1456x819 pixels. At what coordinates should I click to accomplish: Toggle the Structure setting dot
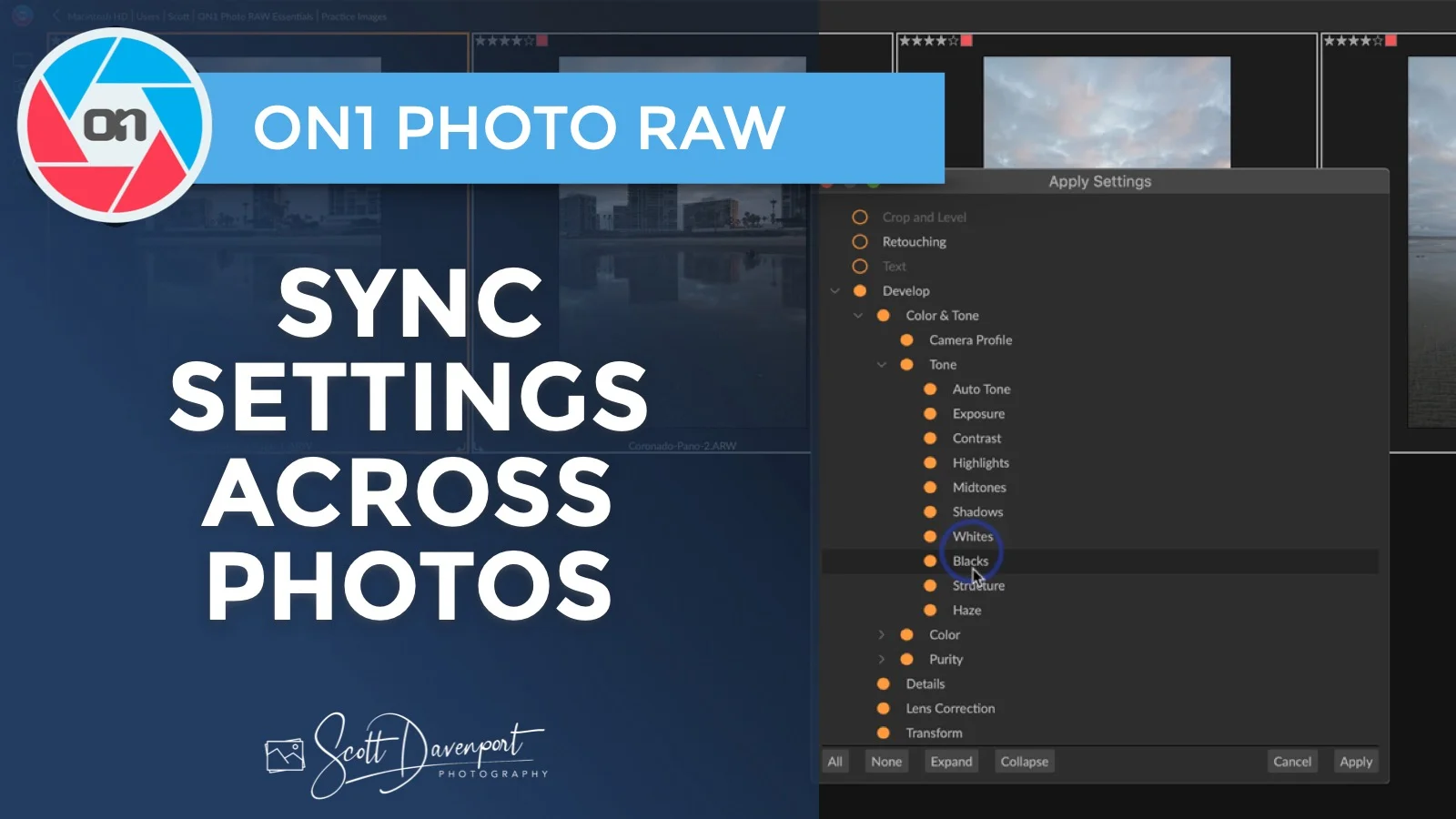[930, 586]
